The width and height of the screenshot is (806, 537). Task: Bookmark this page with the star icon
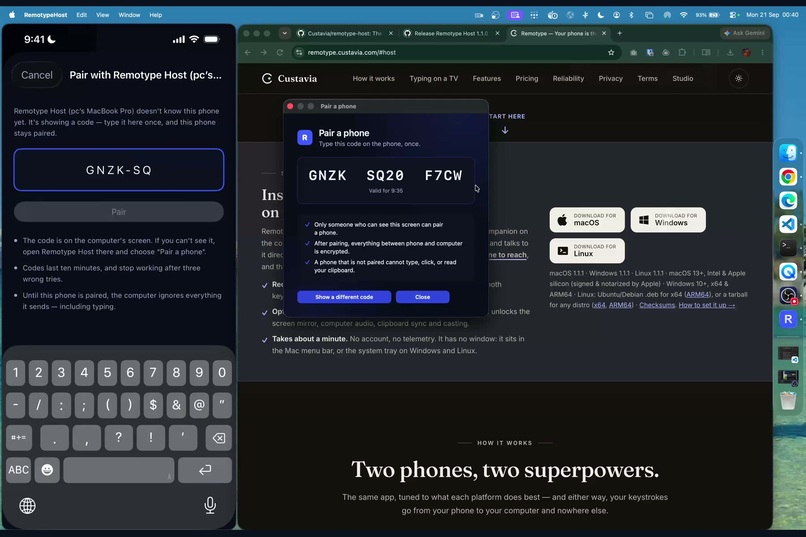pos(611,52)
